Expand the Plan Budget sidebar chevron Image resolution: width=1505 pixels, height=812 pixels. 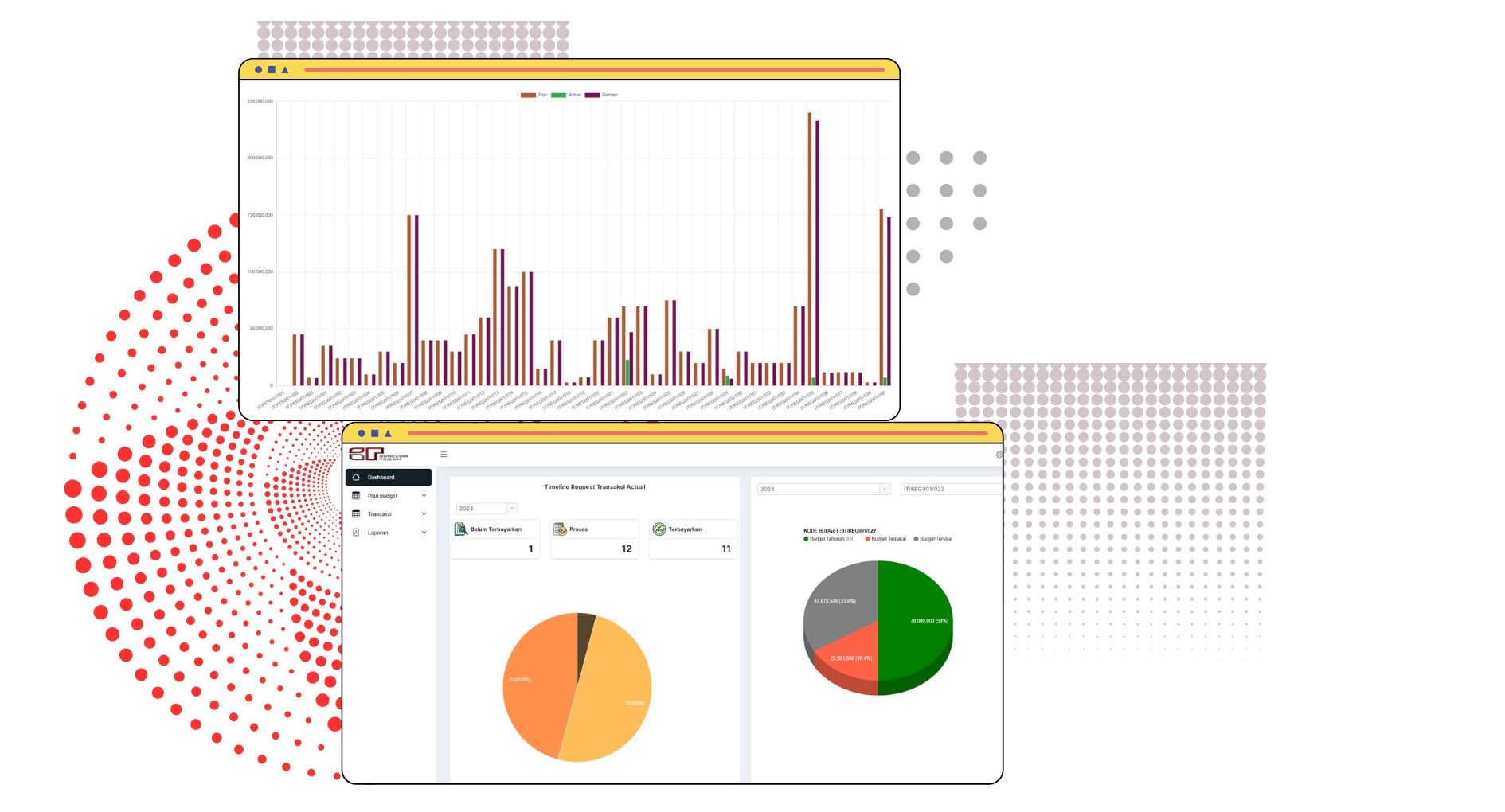424,496
